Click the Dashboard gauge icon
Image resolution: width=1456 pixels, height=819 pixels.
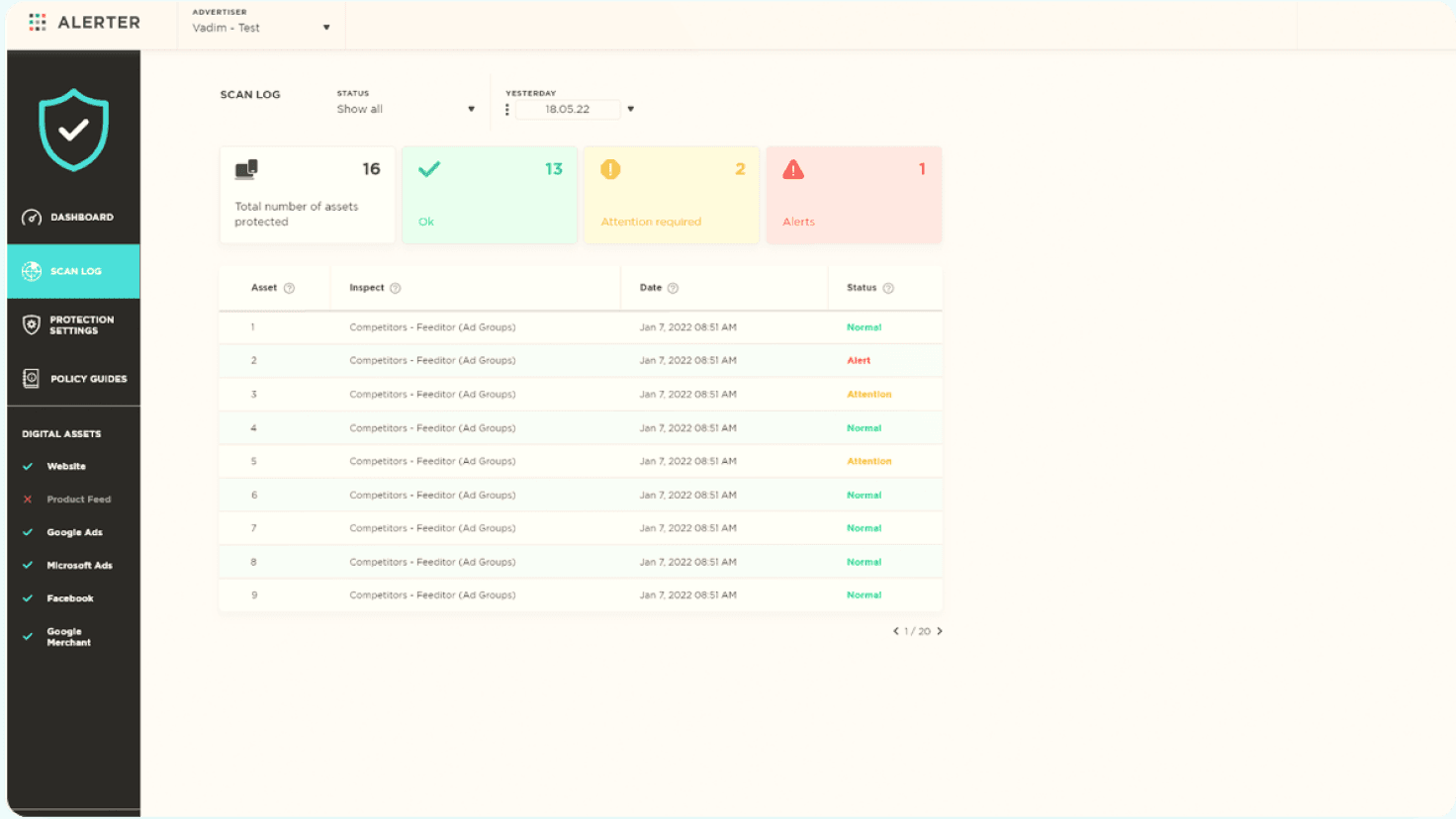[x=32, y=218]
